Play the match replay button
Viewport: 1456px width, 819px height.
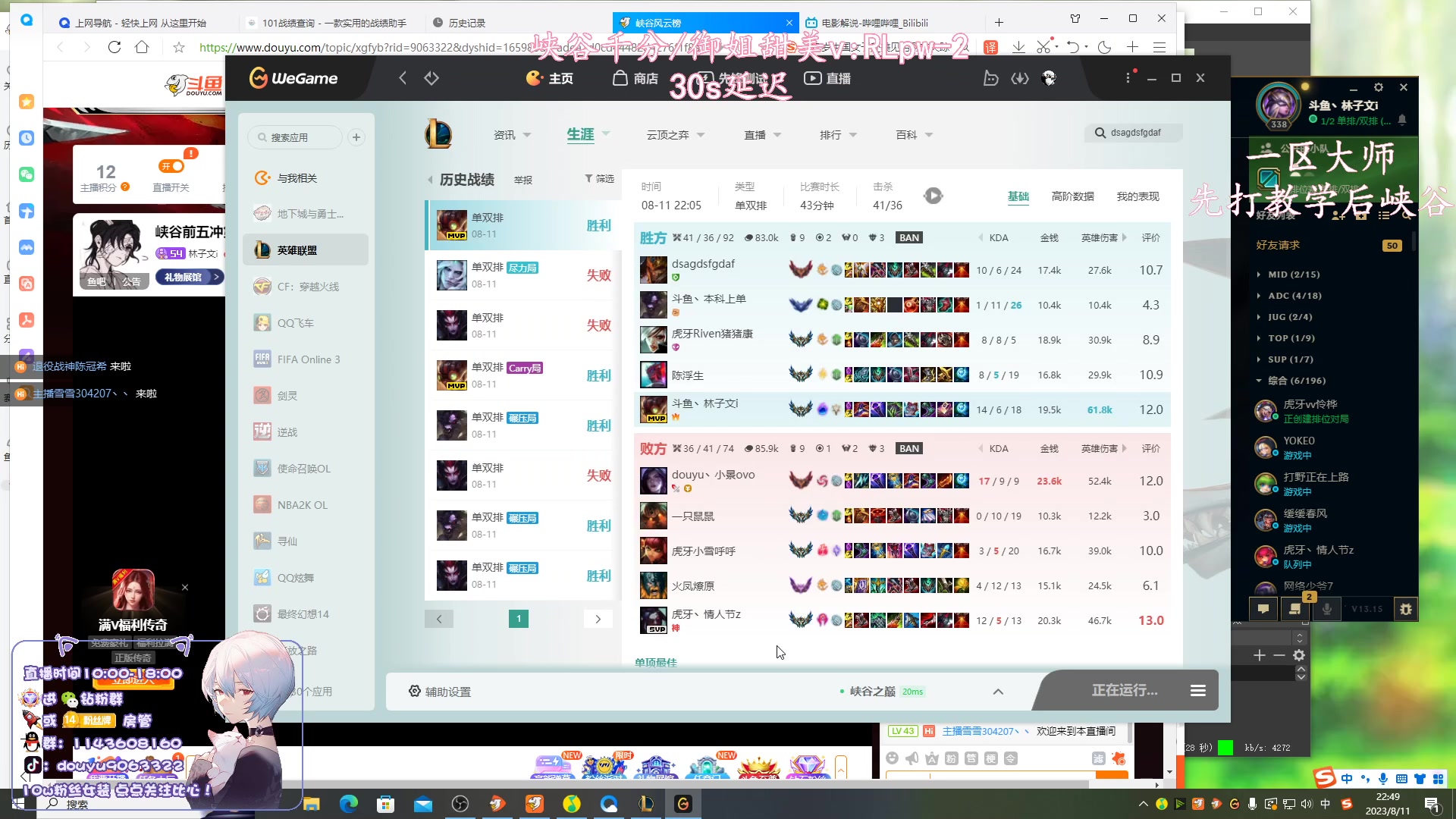(933, 196)
